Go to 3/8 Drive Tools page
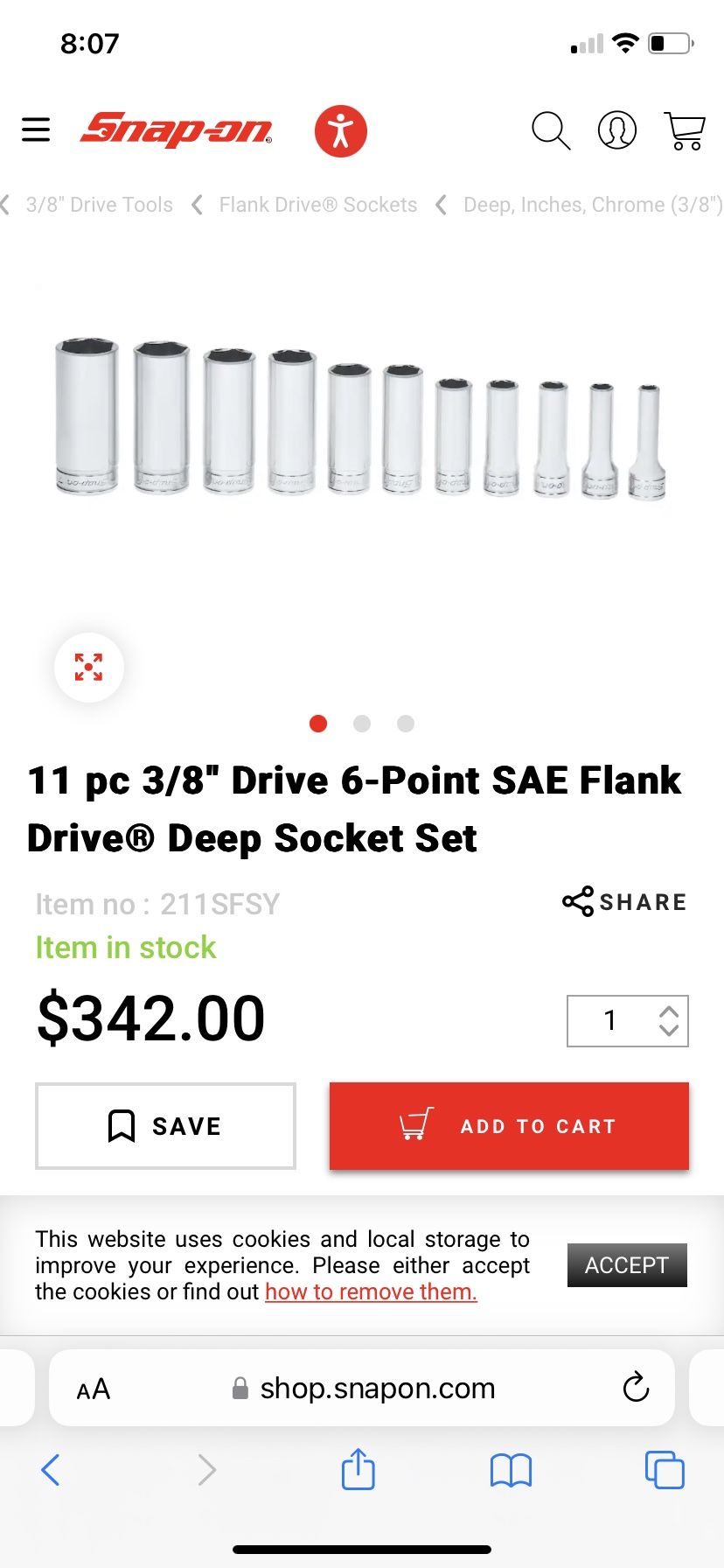This screenshot has width=724, height=1568. click(99, 204)
